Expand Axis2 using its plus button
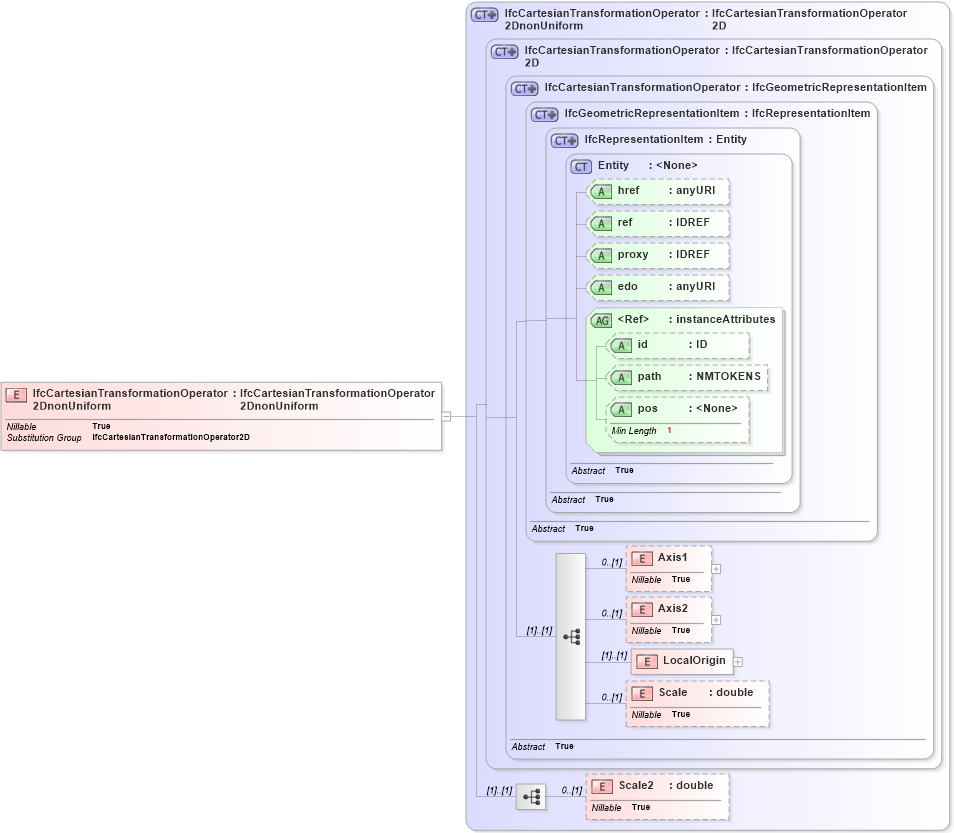This screenshot has height=833, width=954. (x=715, y=619)
